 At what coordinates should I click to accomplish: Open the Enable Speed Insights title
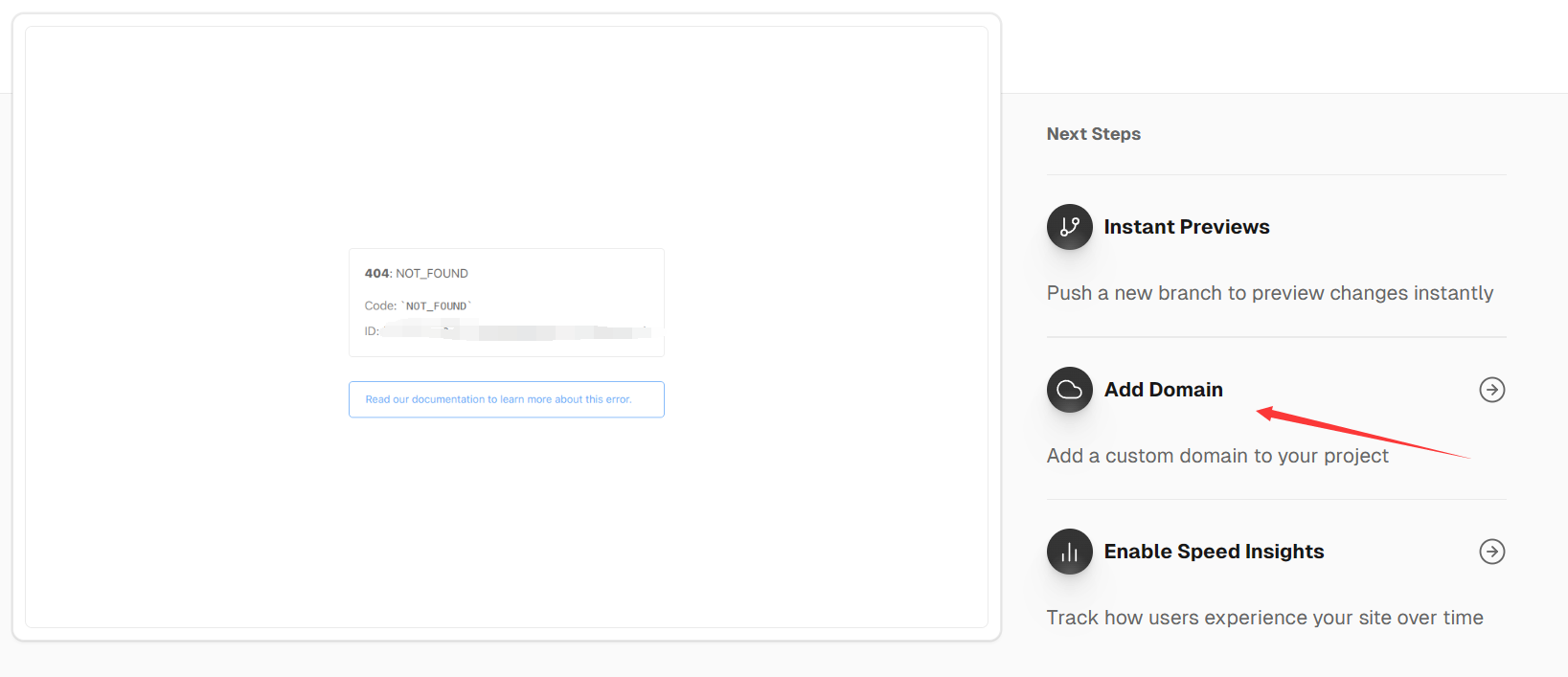1214,552
